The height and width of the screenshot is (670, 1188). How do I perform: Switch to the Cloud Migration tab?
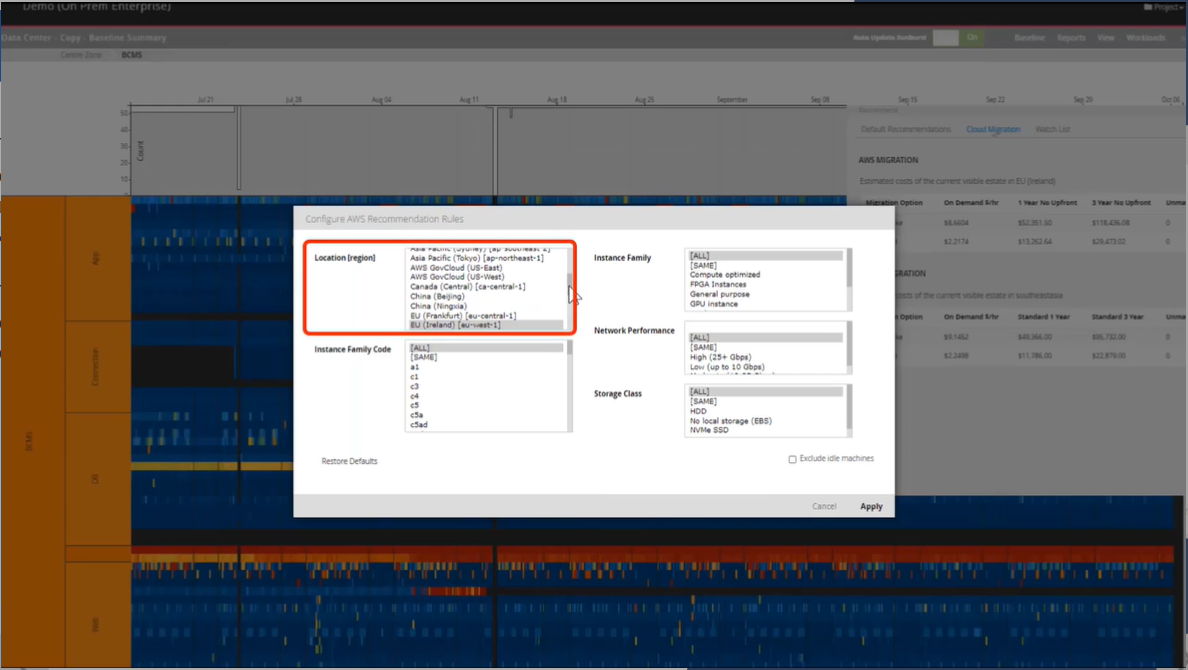(x=993, y=130)
